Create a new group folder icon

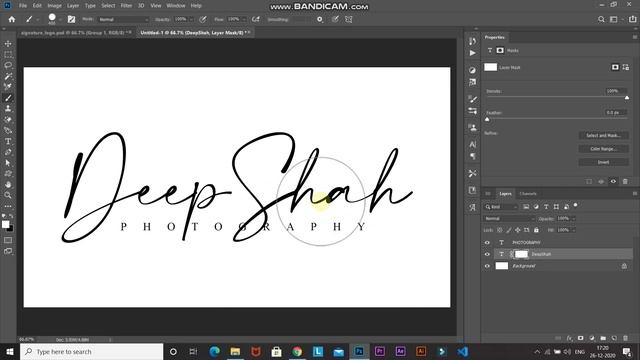pos(603,338)
